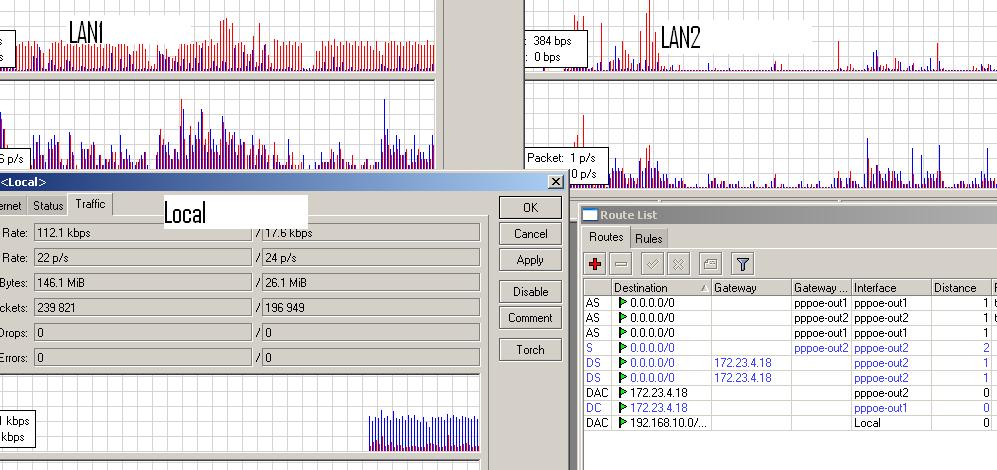
Task: Click the 22 p/s packet rate field
Action: coord(143,258)
